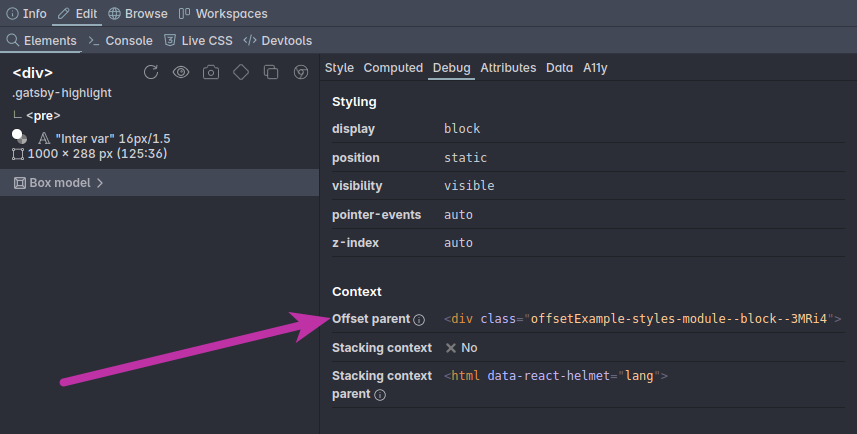Click the Stacking context parent info icon
Screen dimensions: 857x434
point(380,395)
